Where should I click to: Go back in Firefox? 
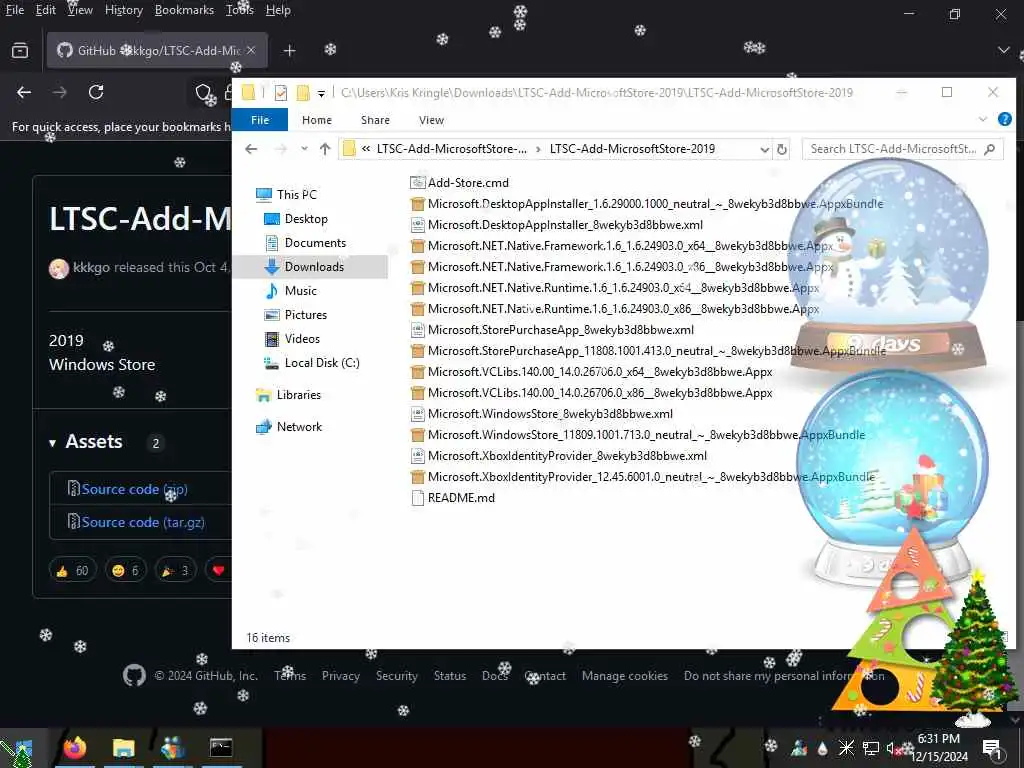click(24, 92)
